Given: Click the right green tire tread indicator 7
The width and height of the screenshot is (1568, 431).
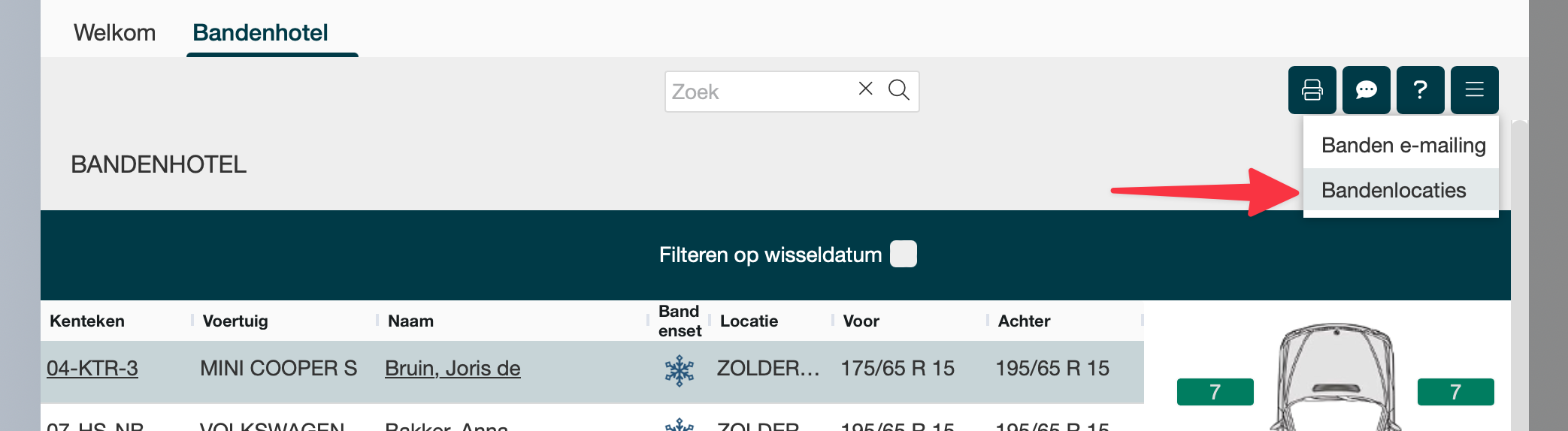Looking at the screenshot, I should coord(1455,392).
